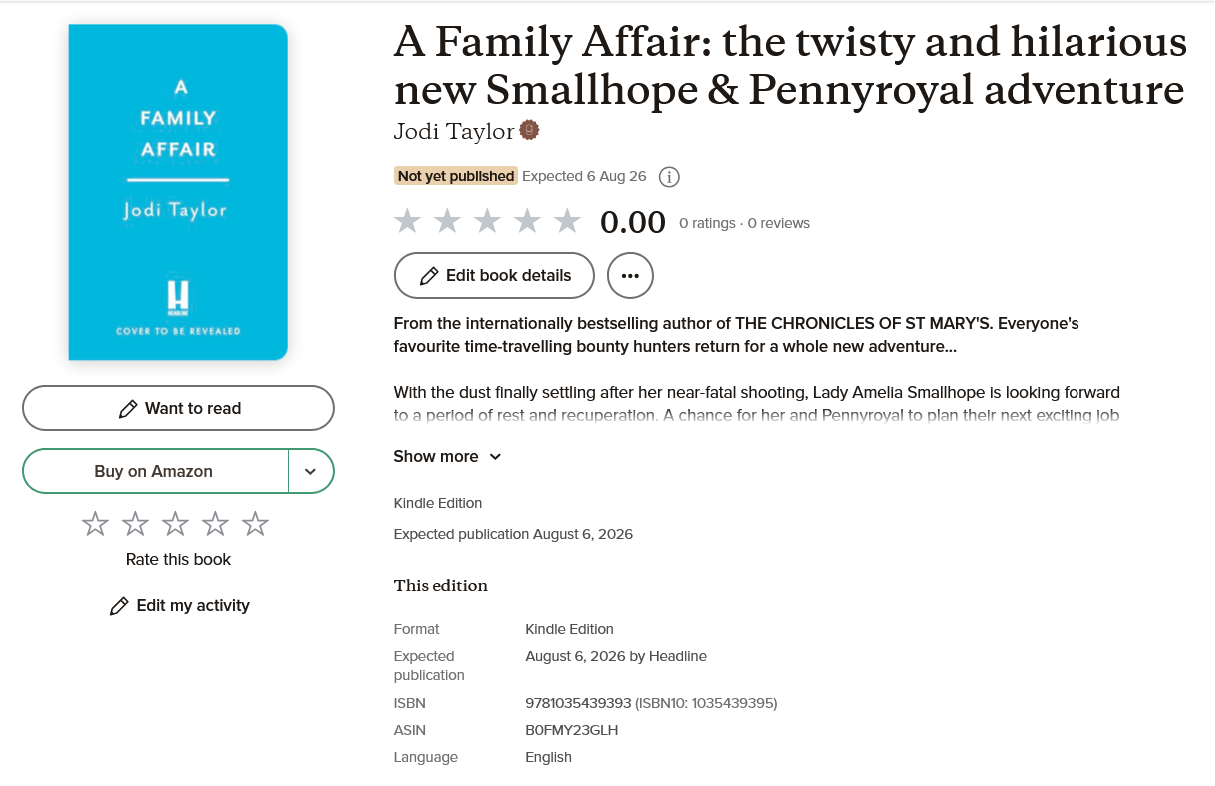Click the 0 ratings · 0 reviews text
Image resolution: width=1215 pixels, height=786 pixels.
pyautogui.click(x=744, y=223)
